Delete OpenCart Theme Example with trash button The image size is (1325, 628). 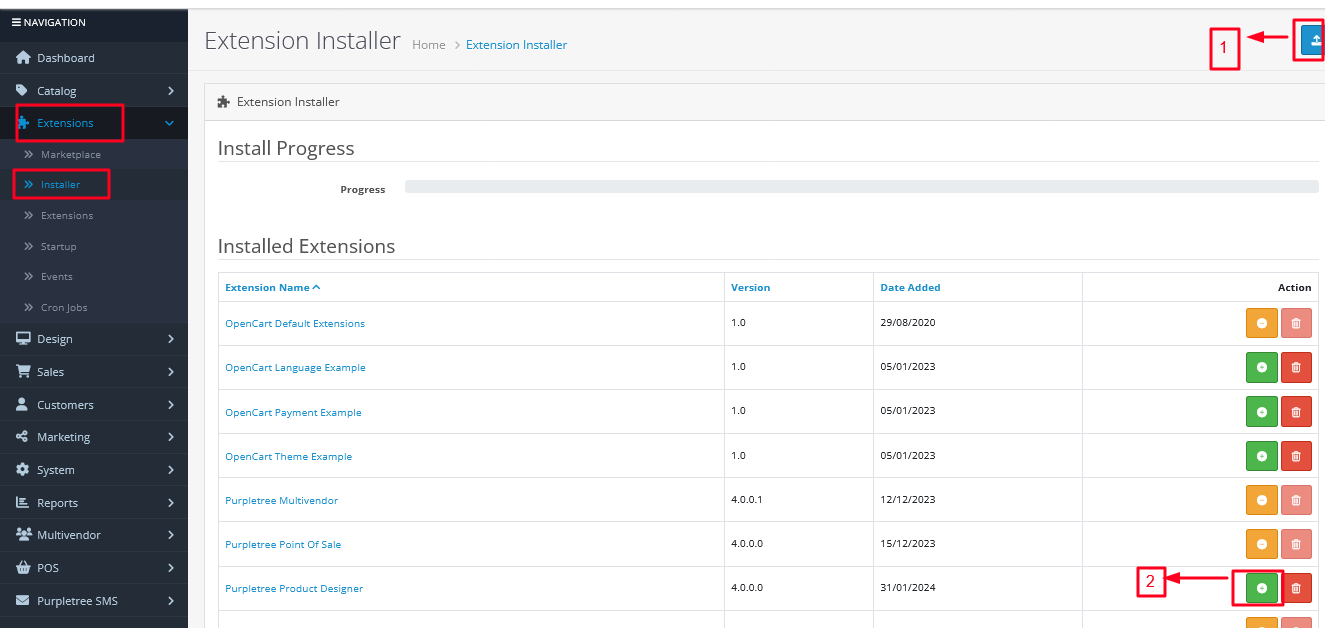click(1296, 455)
